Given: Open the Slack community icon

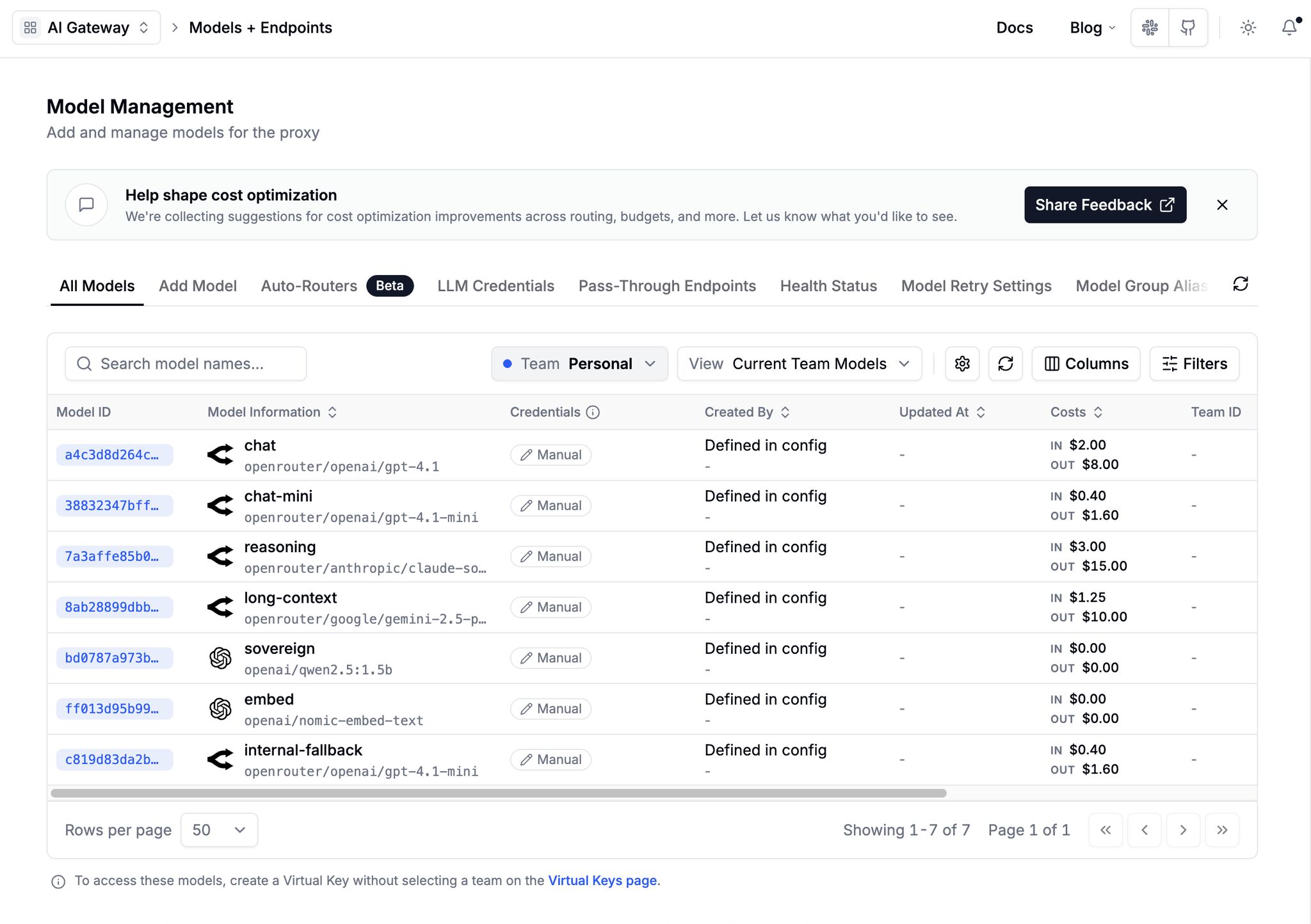Looking at the screenshot, I should (1150, 28).
